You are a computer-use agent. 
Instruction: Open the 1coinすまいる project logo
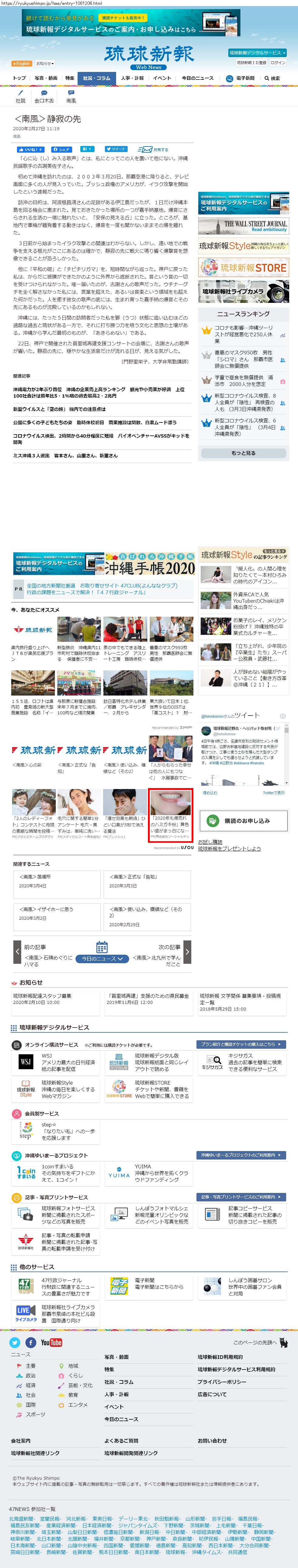tap(25, 1173)
